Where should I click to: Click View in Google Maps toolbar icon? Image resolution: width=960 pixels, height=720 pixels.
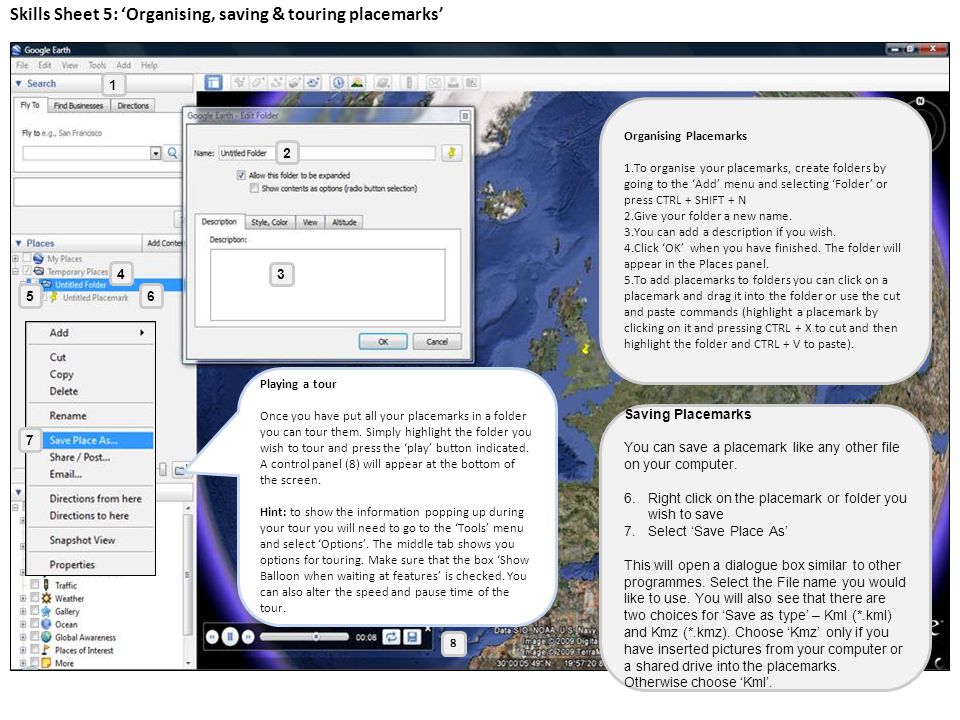pyautogui.click(x=471, y=83)
